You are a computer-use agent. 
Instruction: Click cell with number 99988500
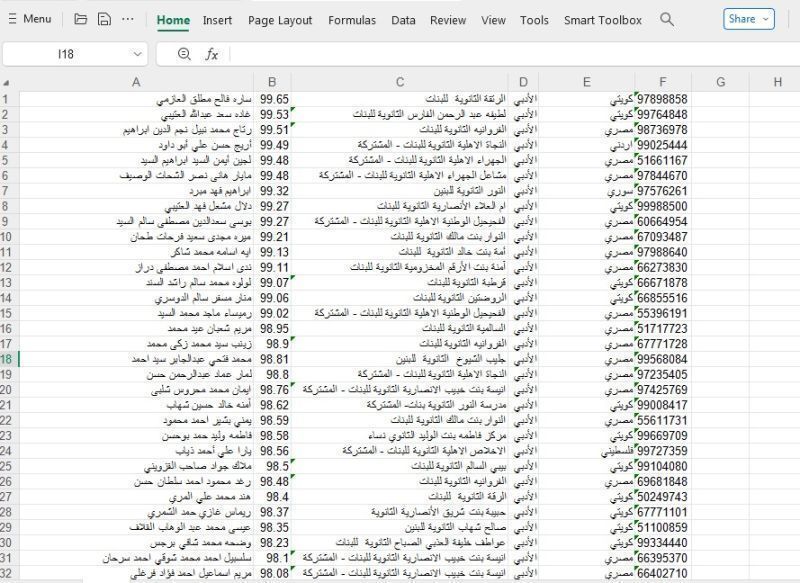[x=663, y=206]
